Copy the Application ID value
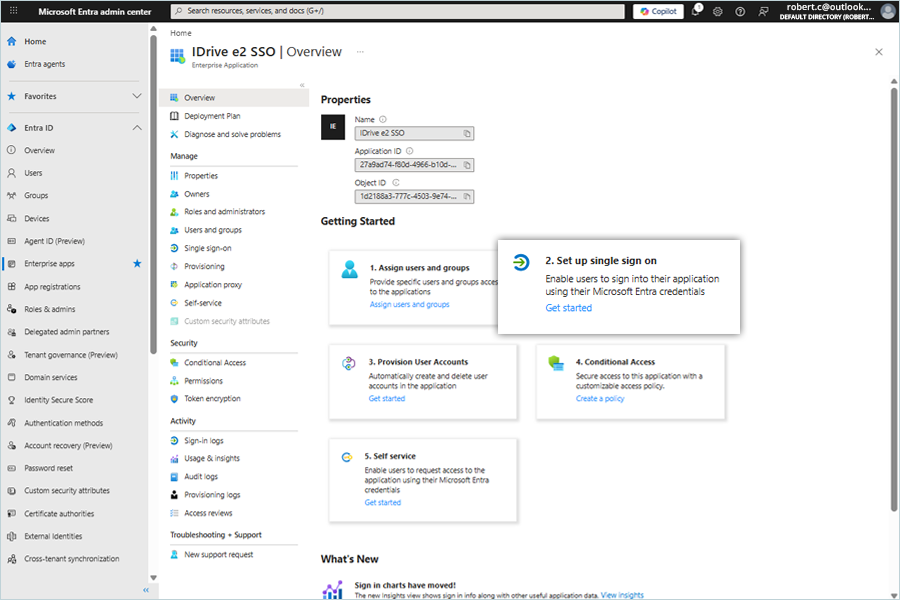The width and height of the screenshot is (900, 600). [467, 165]
